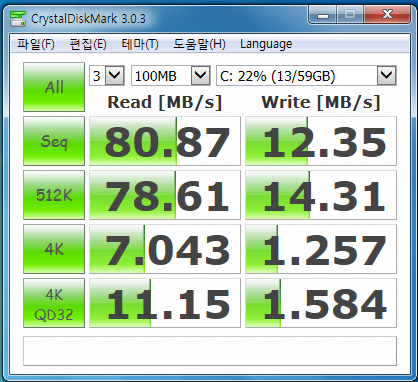Expand the C: 22% drive selection dropdown

(x=386, y=76)
